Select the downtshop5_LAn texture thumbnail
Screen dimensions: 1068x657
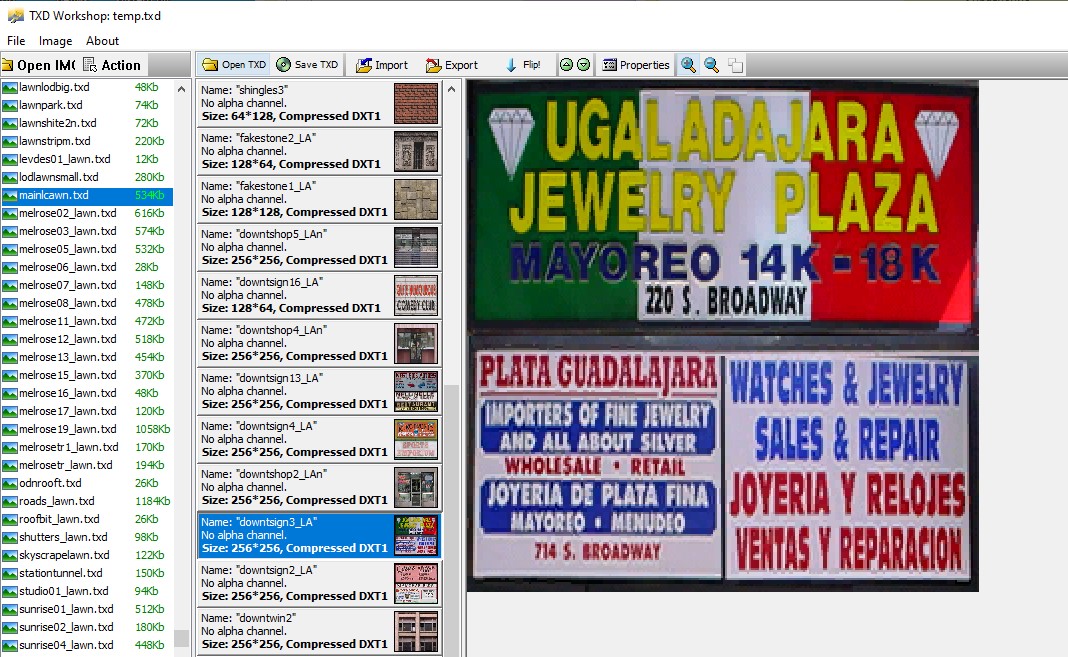[415, 247]
